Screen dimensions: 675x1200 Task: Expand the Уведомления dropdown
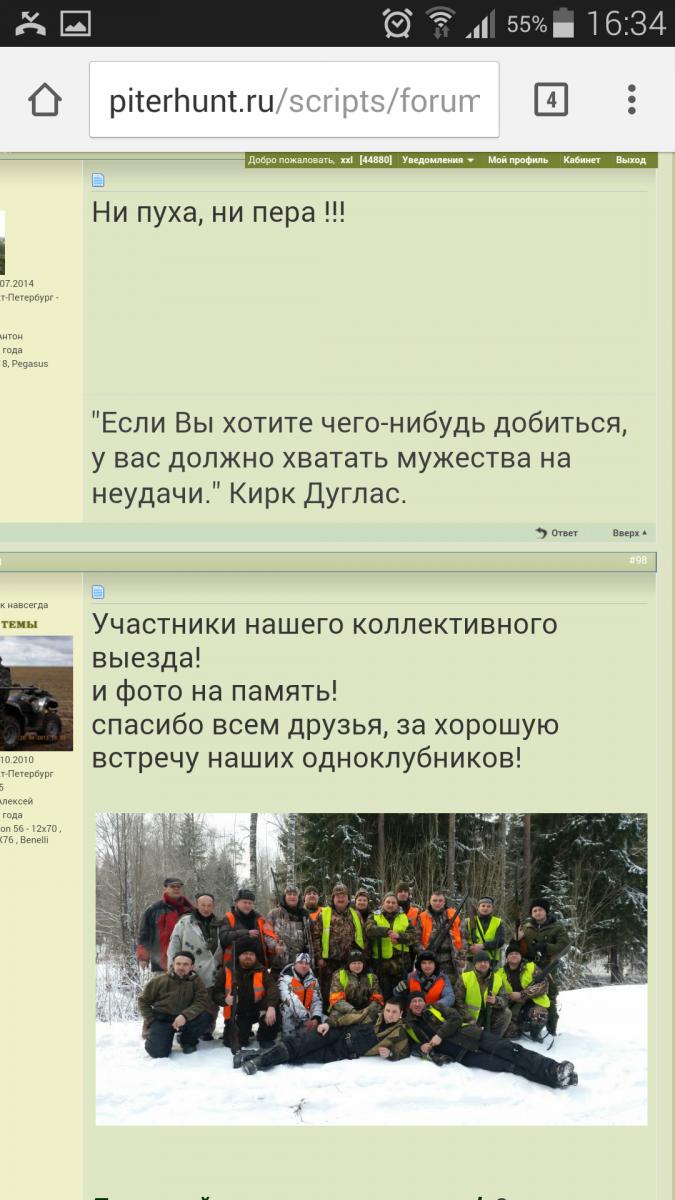pos(439,160)
